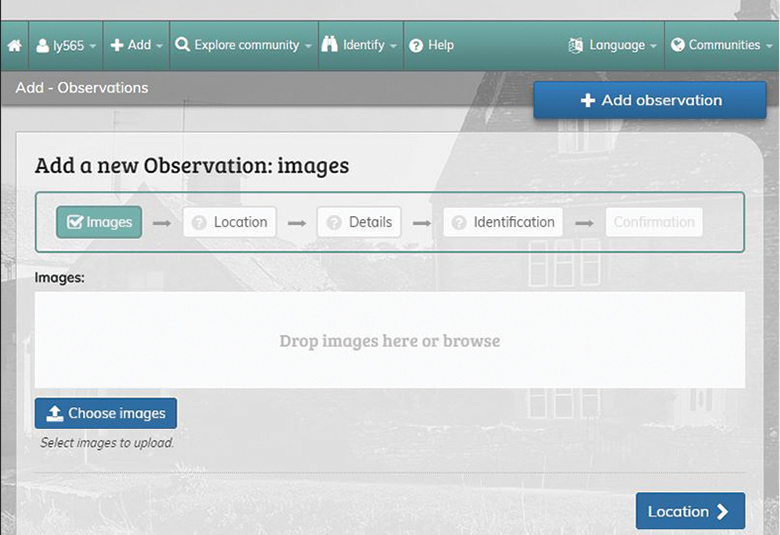Click the Location next button

[x=690, y=511]
